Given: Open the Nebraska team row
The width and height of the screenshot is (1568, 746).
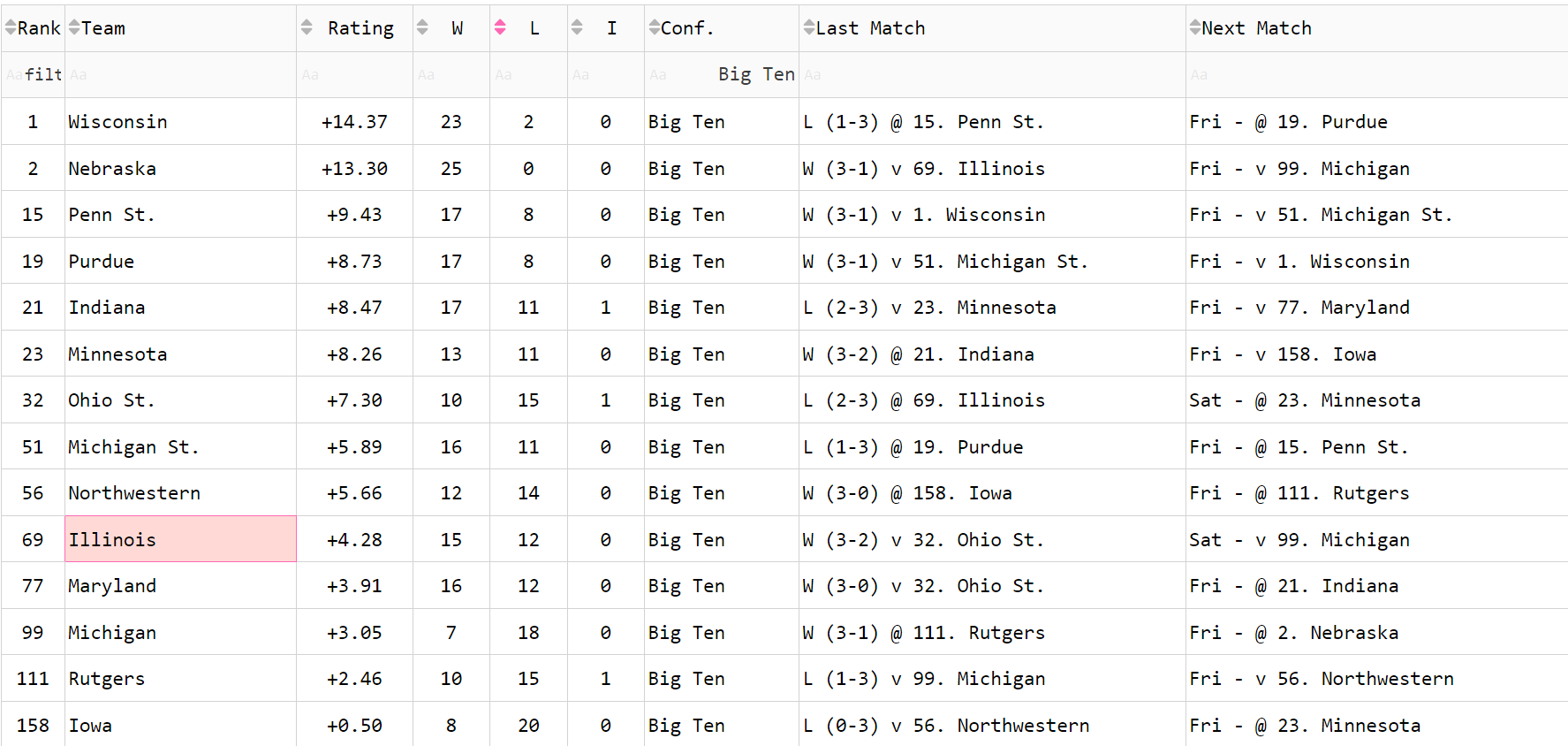Looking at the screenshot, I should pyautogui.click(x=784, y=168).
